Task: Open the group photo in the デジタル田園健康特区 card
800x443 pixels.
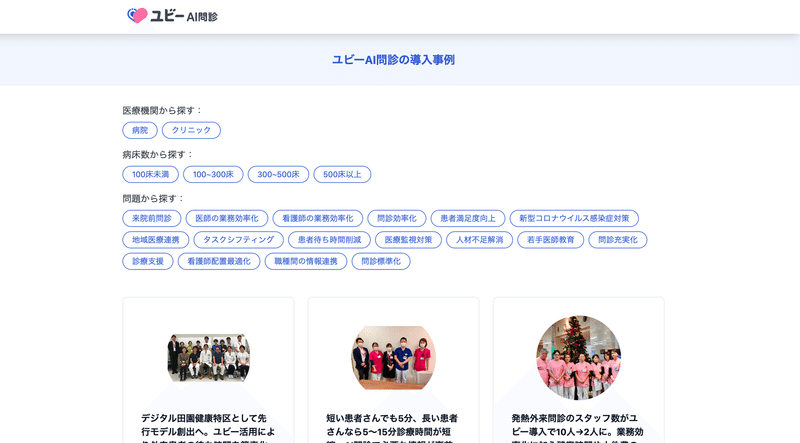Action: [209, 358]
